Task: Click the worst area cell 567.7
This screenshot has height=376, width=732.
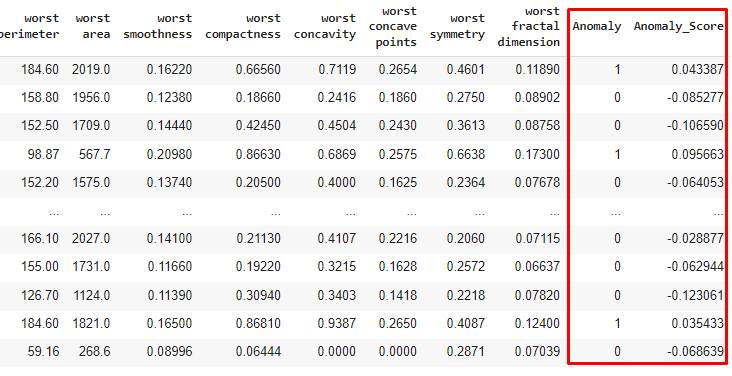Action: click(95, 154)
